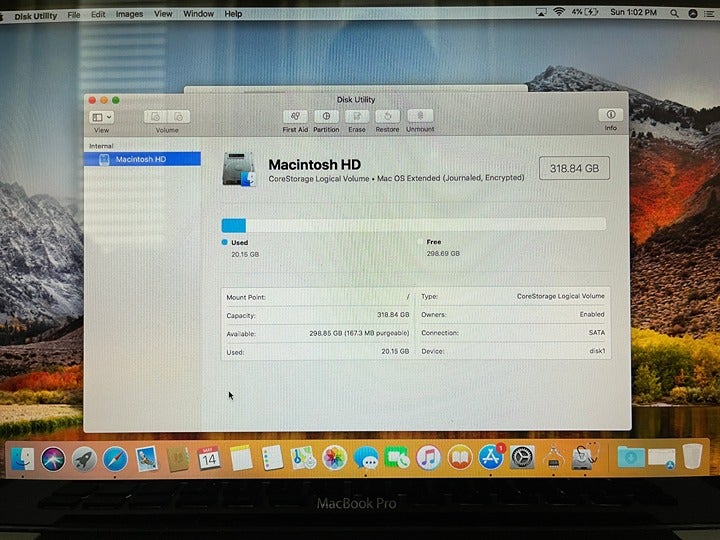The width and height of the screenshot is (720, 540).
Task: Select the Erase toolbar button
Action: point(357,117)
